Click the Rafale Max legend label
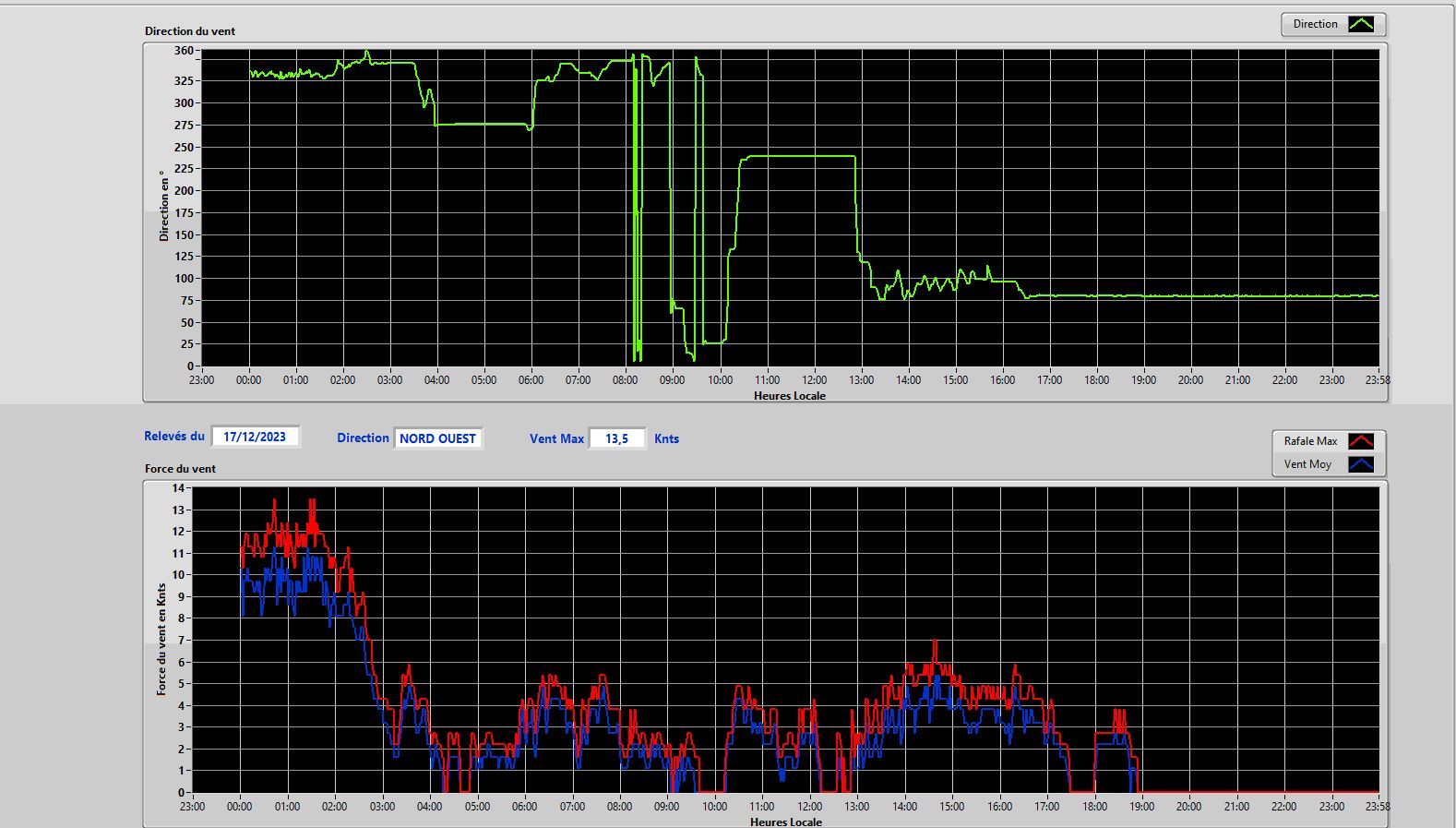 pos(1310,441)
